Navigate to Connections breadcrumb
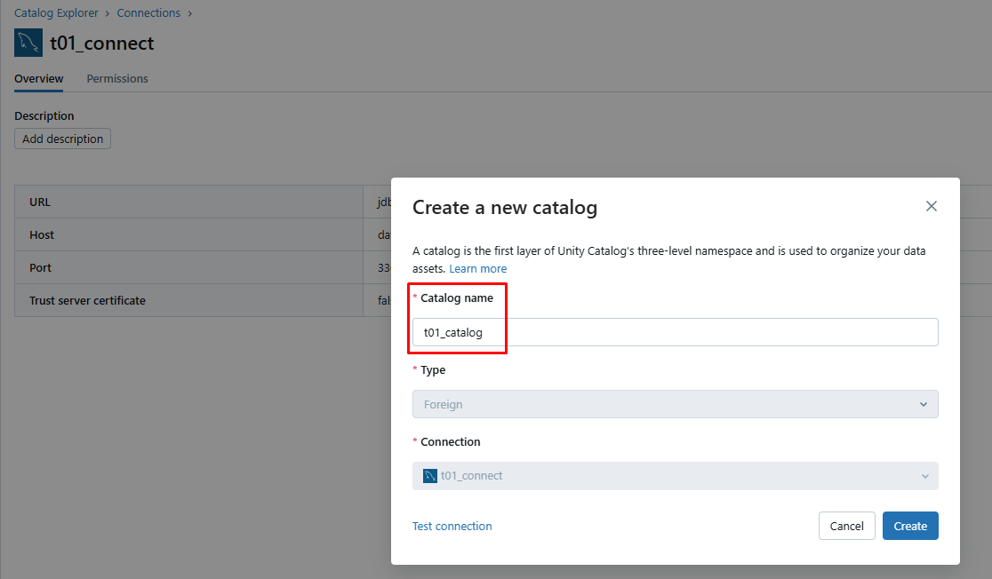992x579 pixels. 149,13
